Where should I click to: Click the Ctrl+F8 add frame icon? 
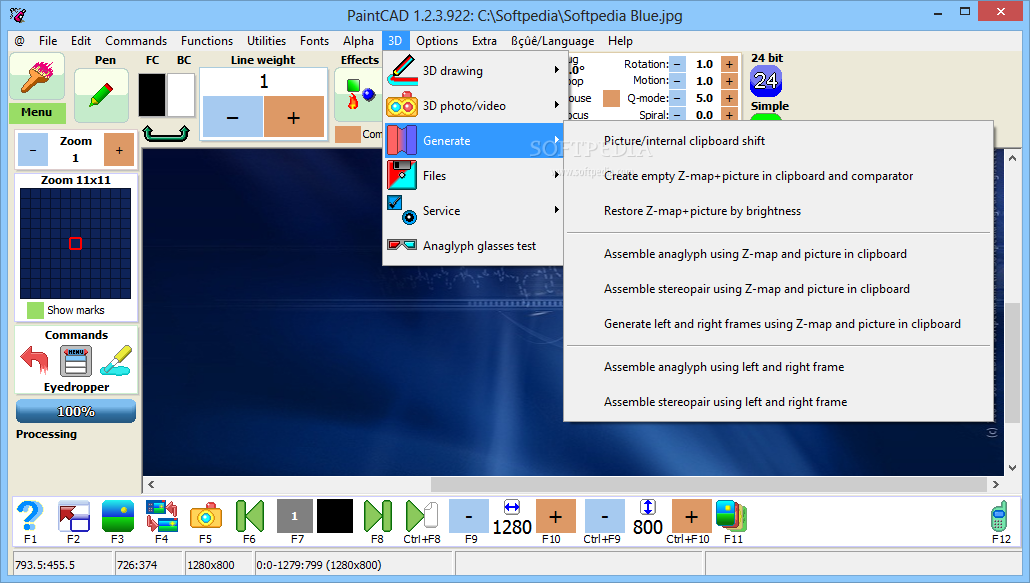(x=422, y=516)
